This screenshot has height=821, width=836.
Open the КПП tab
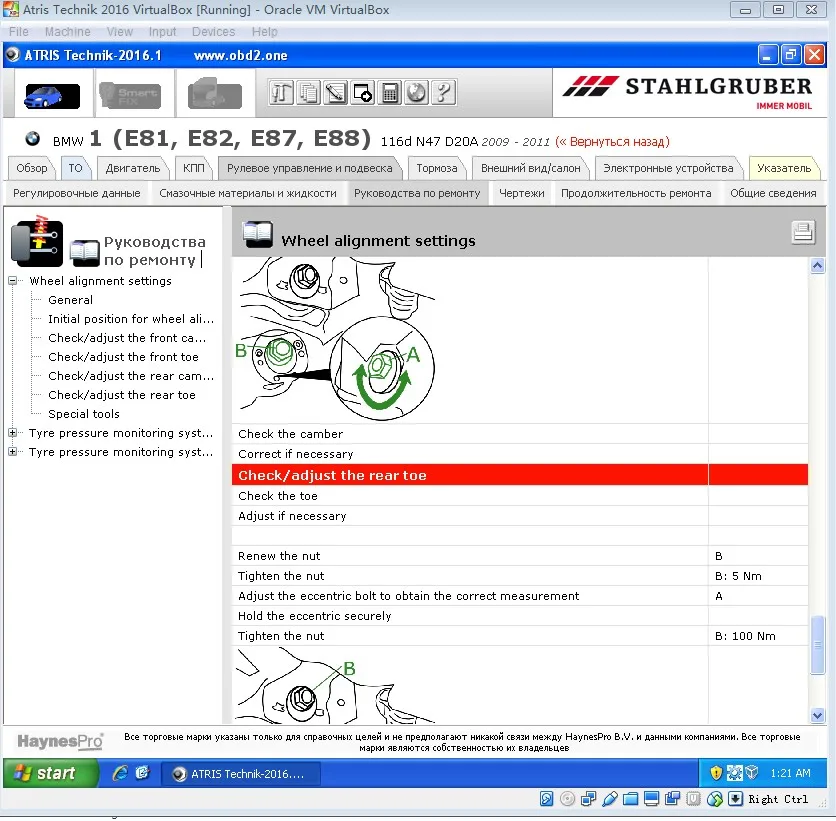[194, 168]
